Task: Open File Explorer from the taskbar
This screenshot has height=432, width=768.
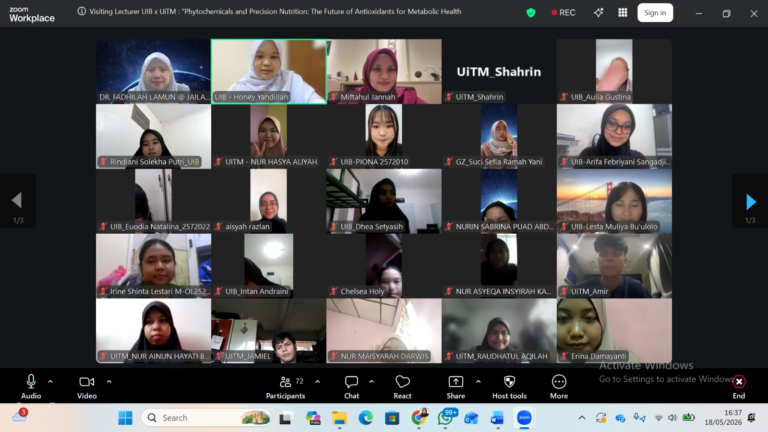Action: pos(339,418)
